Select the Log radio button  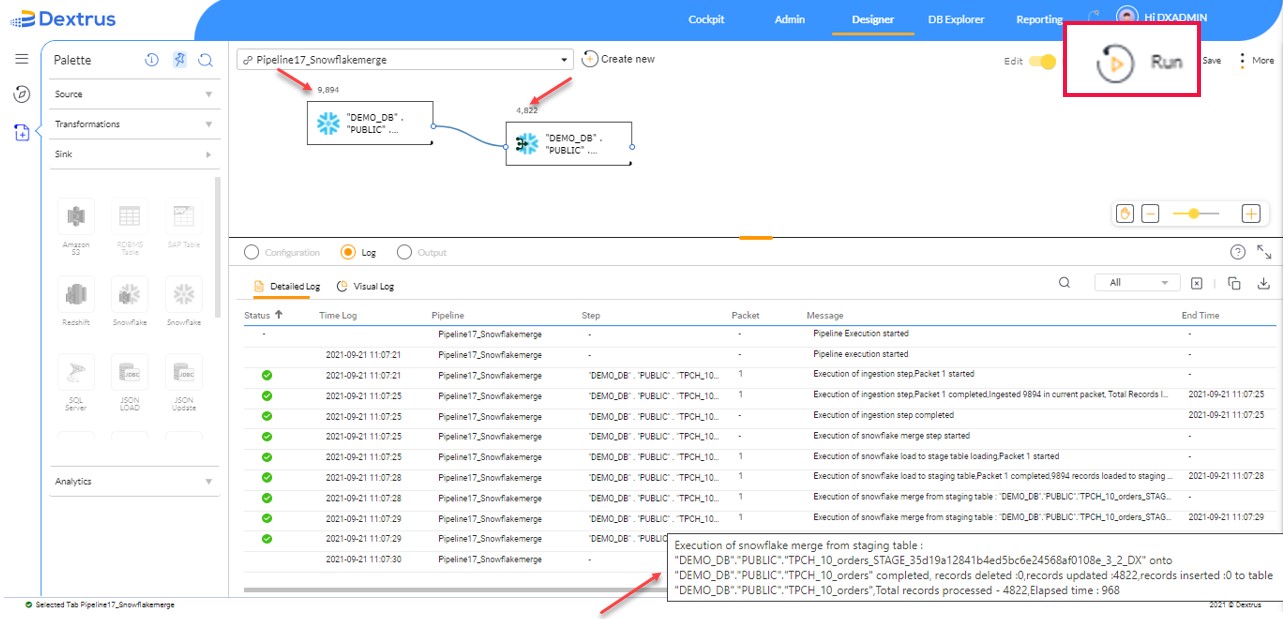[x=348, y=253]
